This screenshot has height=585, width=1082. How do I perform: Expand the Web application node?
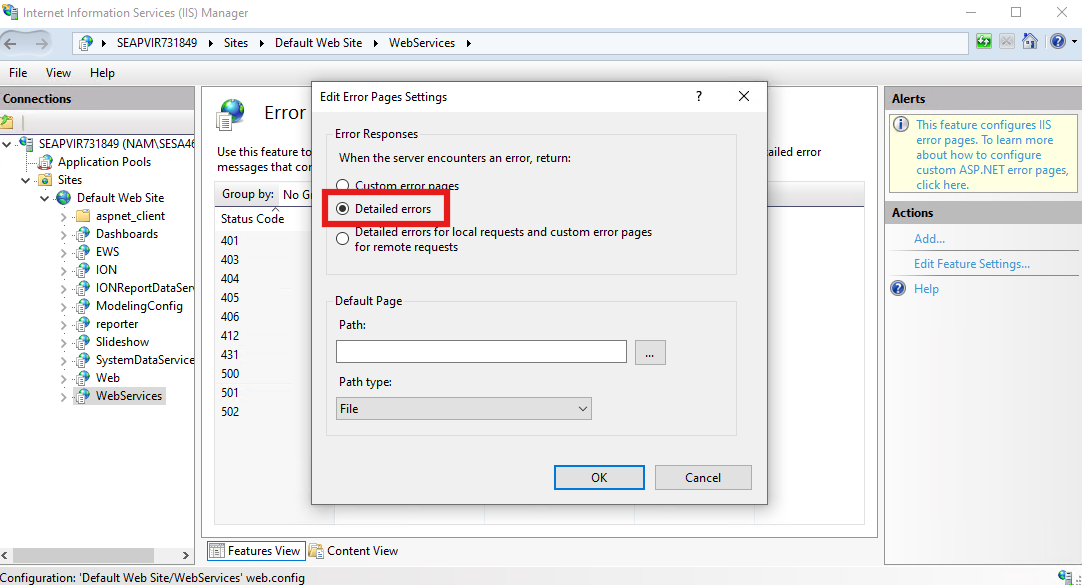click(63, 378)
